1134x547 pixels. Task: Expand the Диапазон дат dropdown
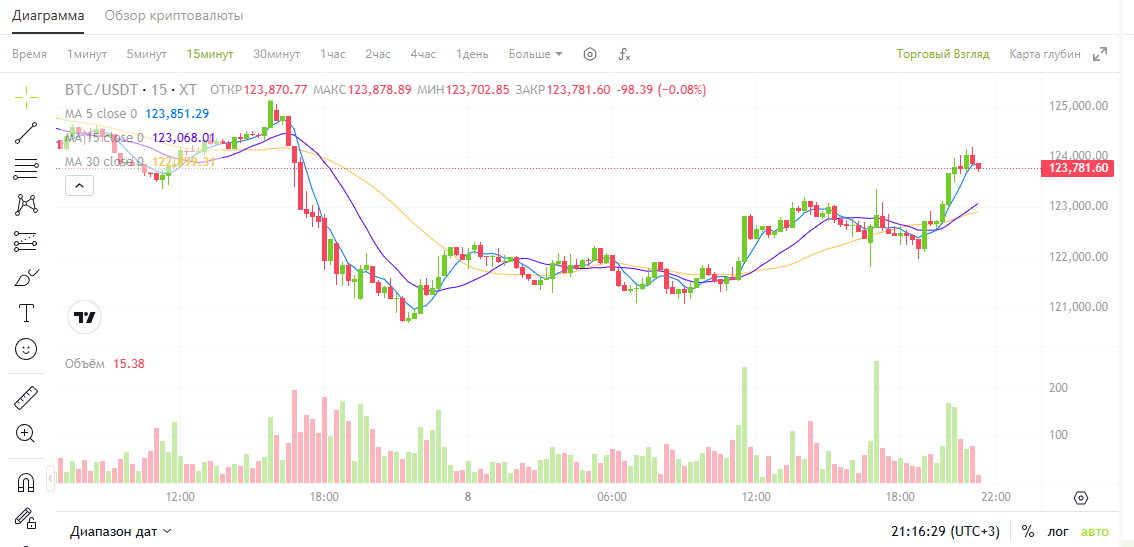pos(121,531)
